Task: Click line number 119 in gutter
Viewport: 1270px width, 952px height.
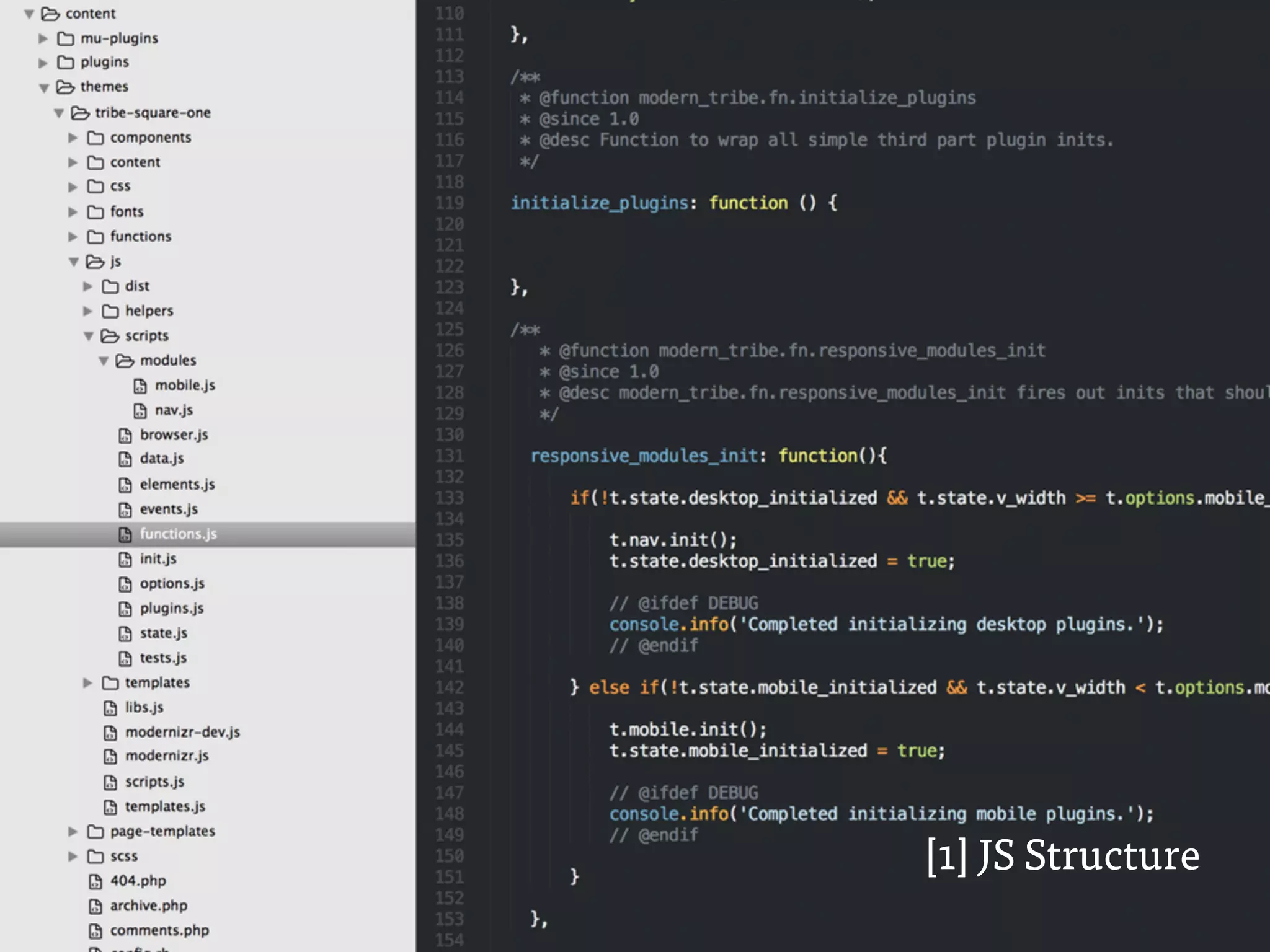Action: click(x=449, y=203)
